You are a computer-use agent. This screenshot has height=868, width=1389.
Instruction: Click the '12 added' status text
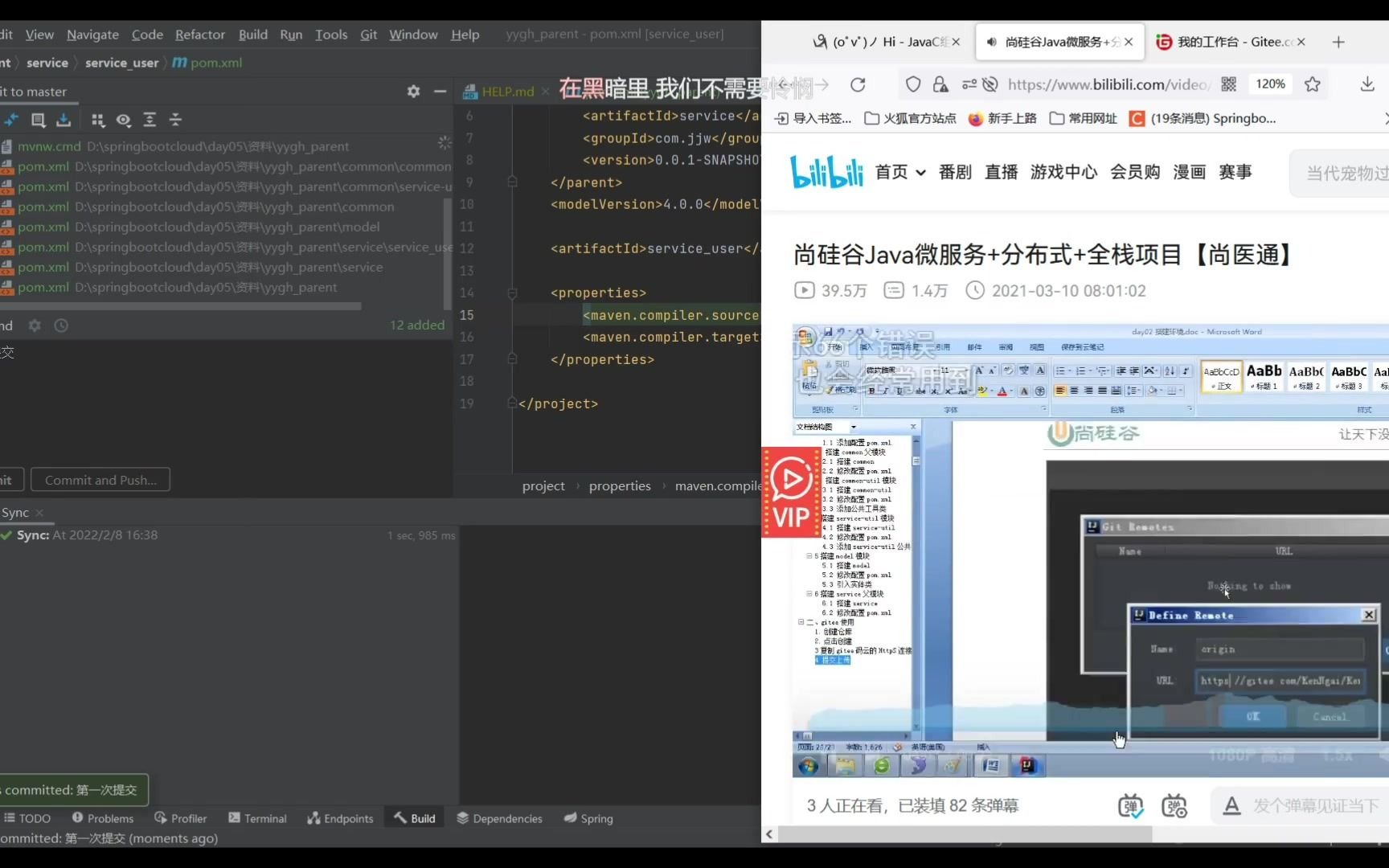[417, 325]
